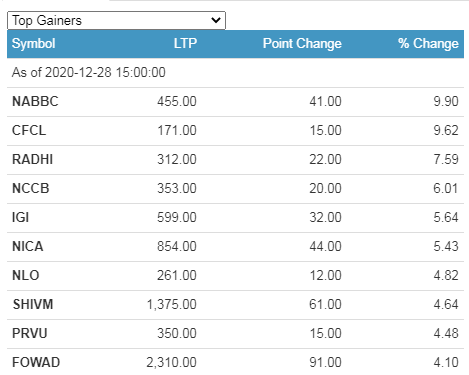Click the RADHI symbol link
The height and width of the screenshot is (375, 469).
pos(33,159)
